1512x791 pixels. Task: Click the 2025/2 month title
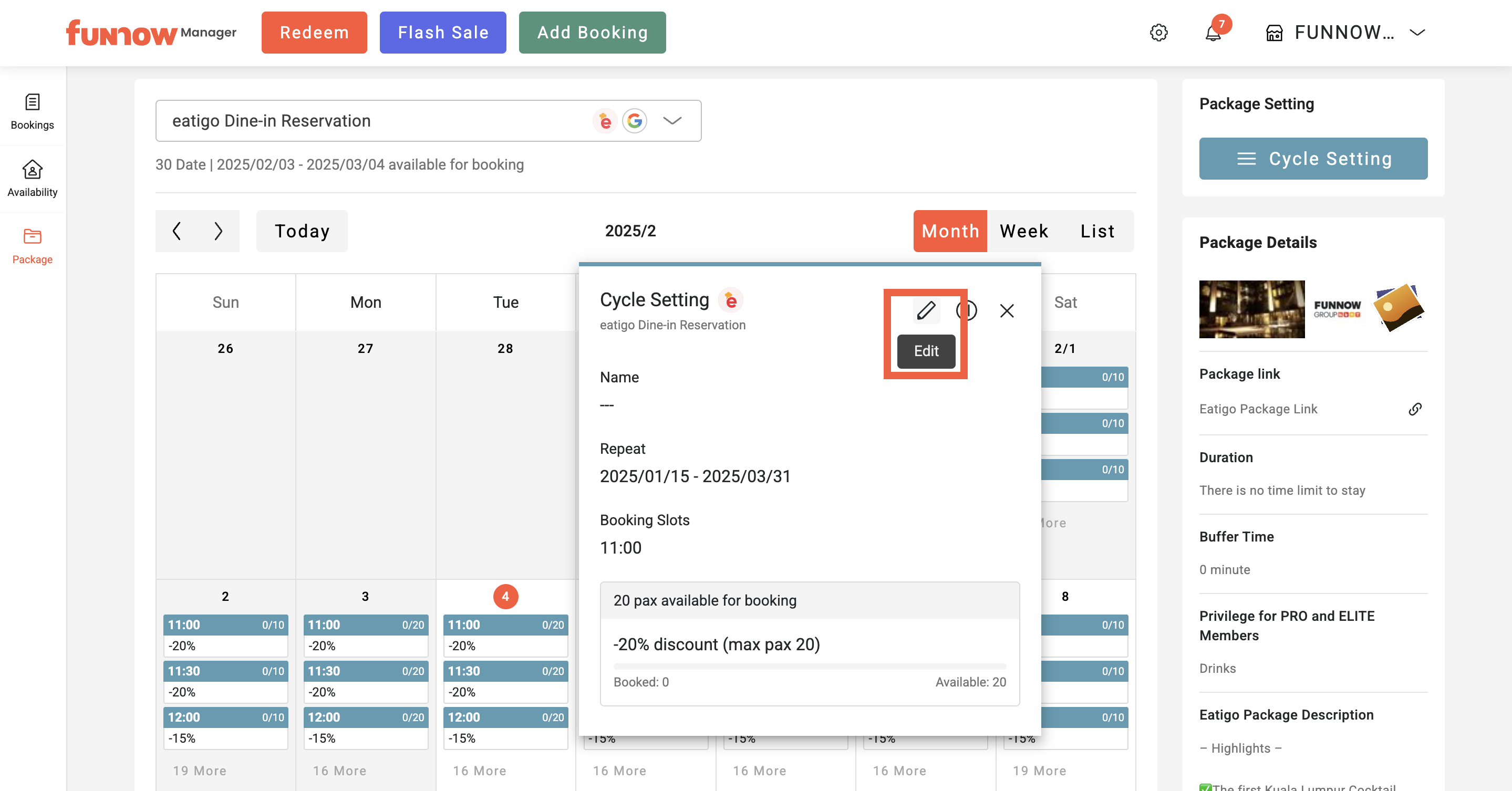630,231
